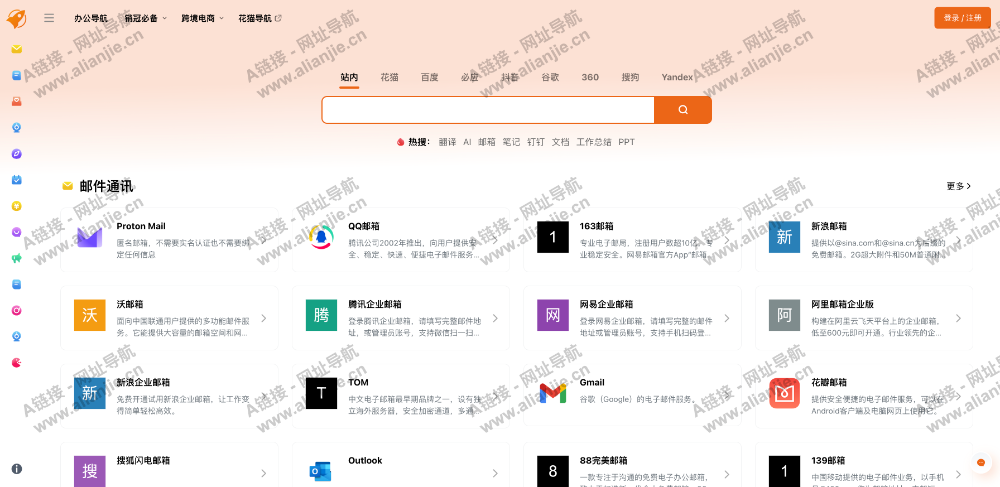Screen dimensions: 1000x487
Task: Click hot search term 笔记
Action: click(x=511, y=142)
